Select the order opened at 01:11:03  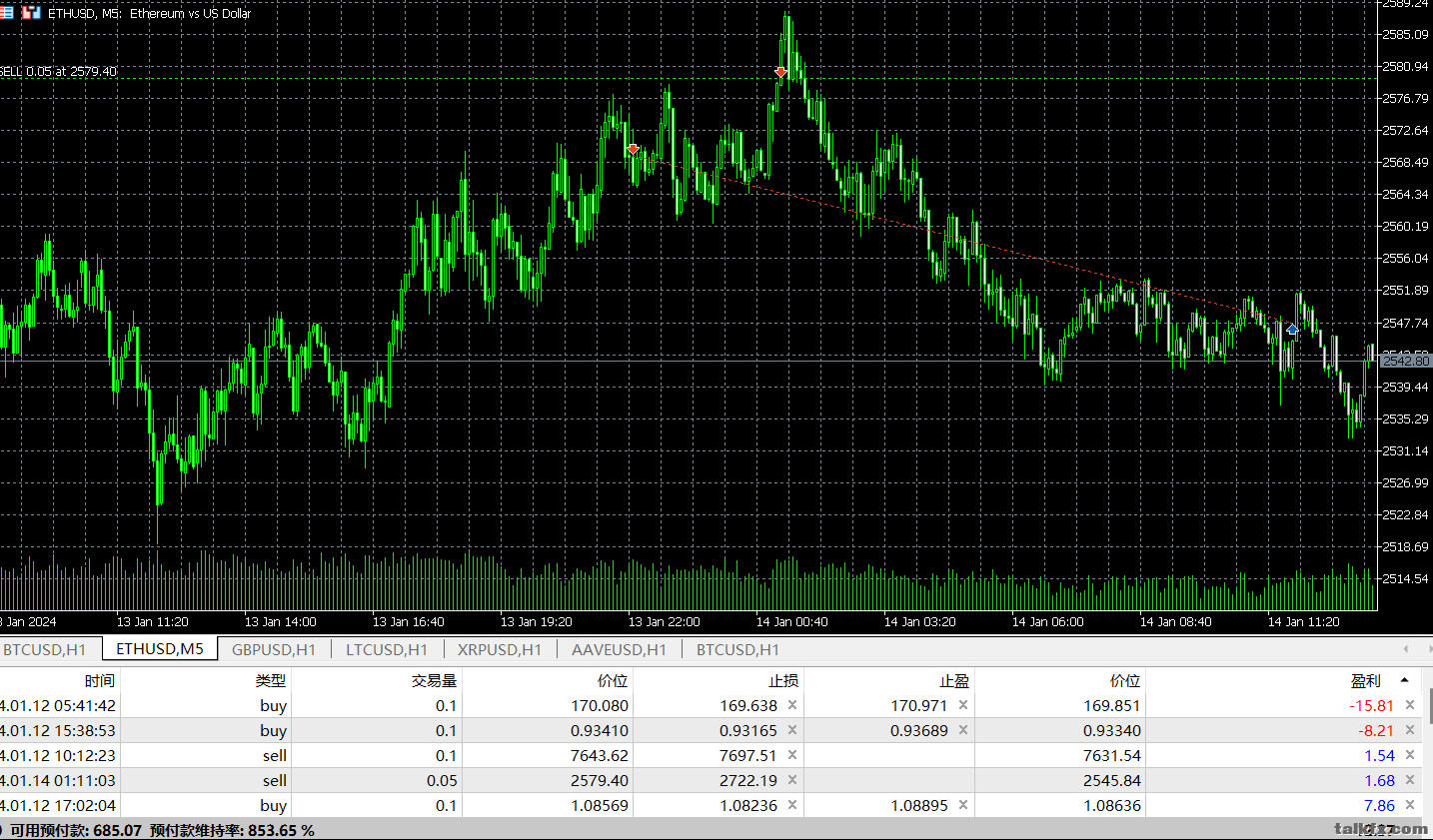click(712, 780)
